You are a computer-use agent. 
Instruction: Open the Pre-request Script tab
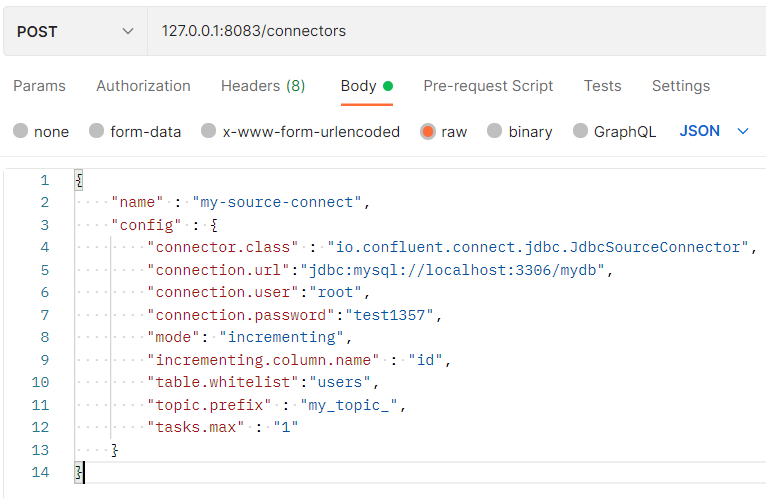coord(488,86)
